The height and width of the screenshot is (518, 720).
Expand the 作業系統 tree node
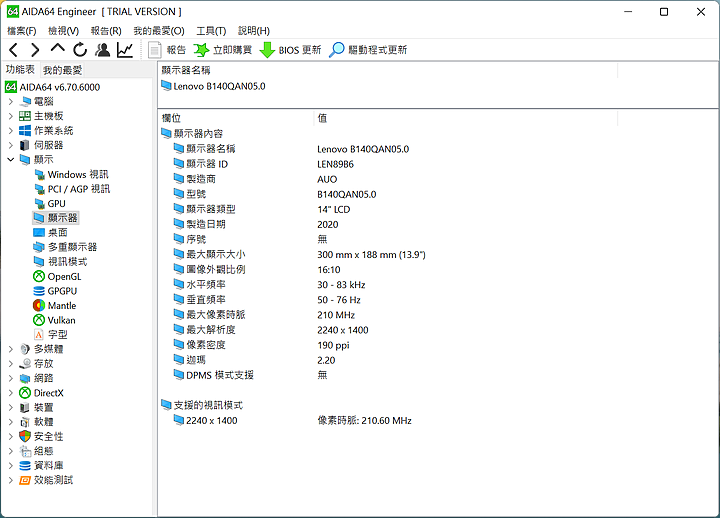11,130
